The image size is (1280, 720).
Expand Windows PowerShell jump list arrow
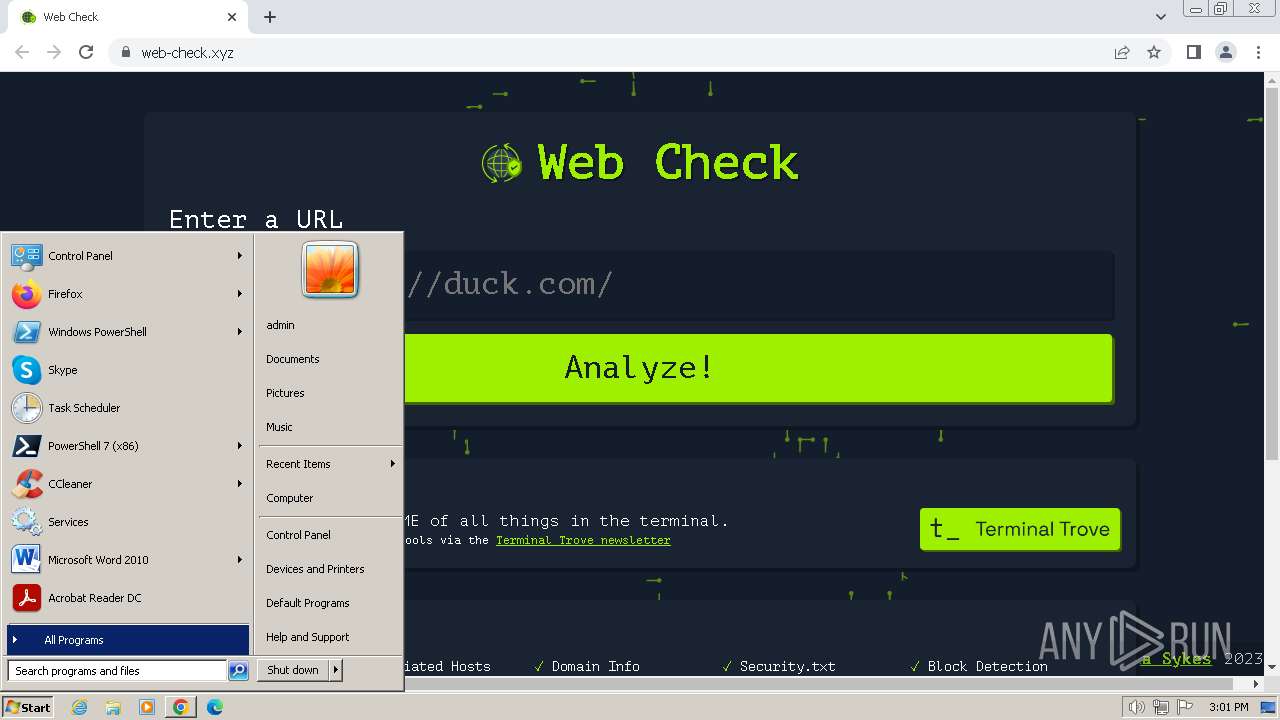(x=240, y=332)
